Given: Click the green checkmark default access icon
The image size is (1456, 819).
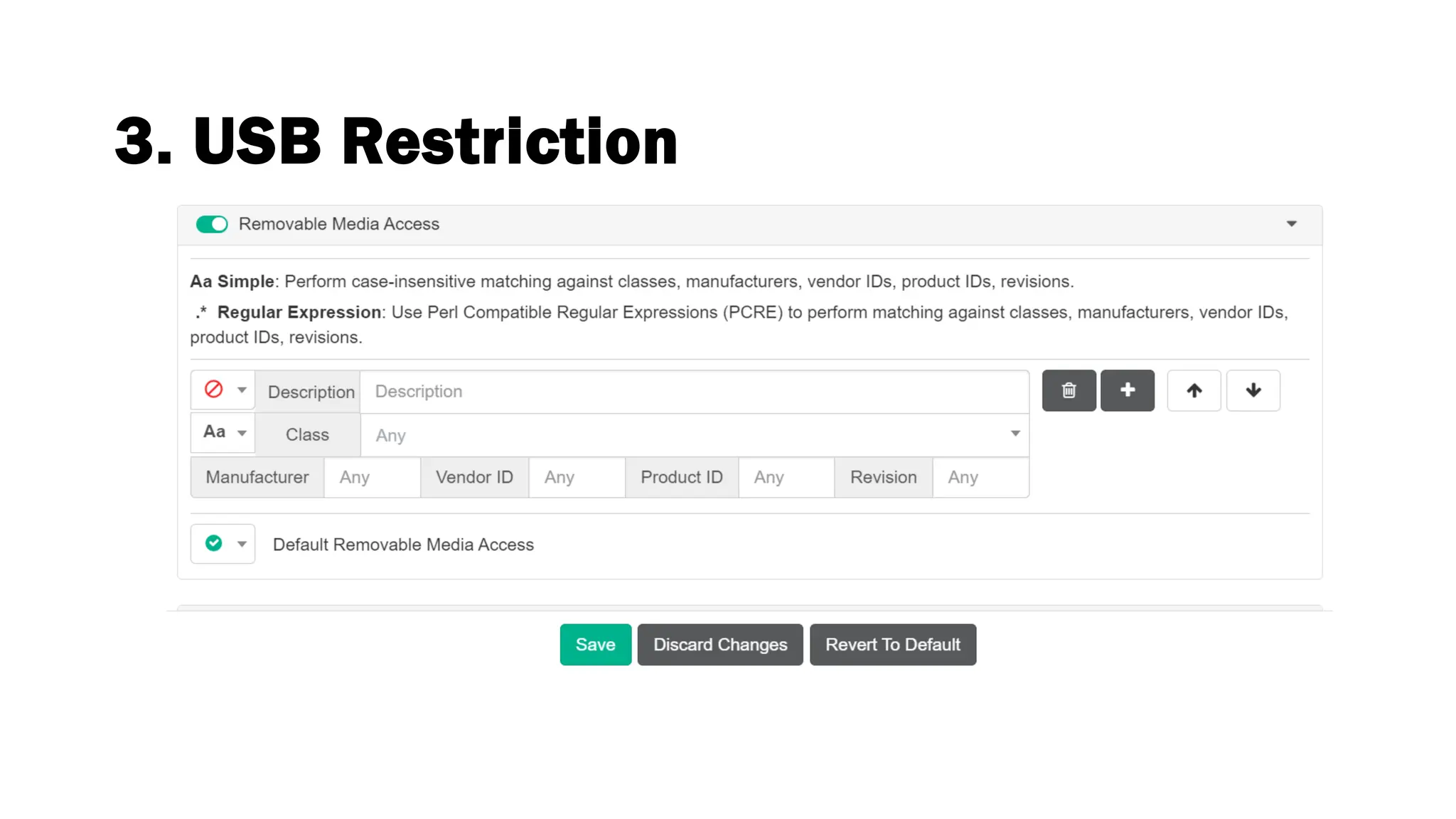Looking at the screenshot, I should point(213,544).
